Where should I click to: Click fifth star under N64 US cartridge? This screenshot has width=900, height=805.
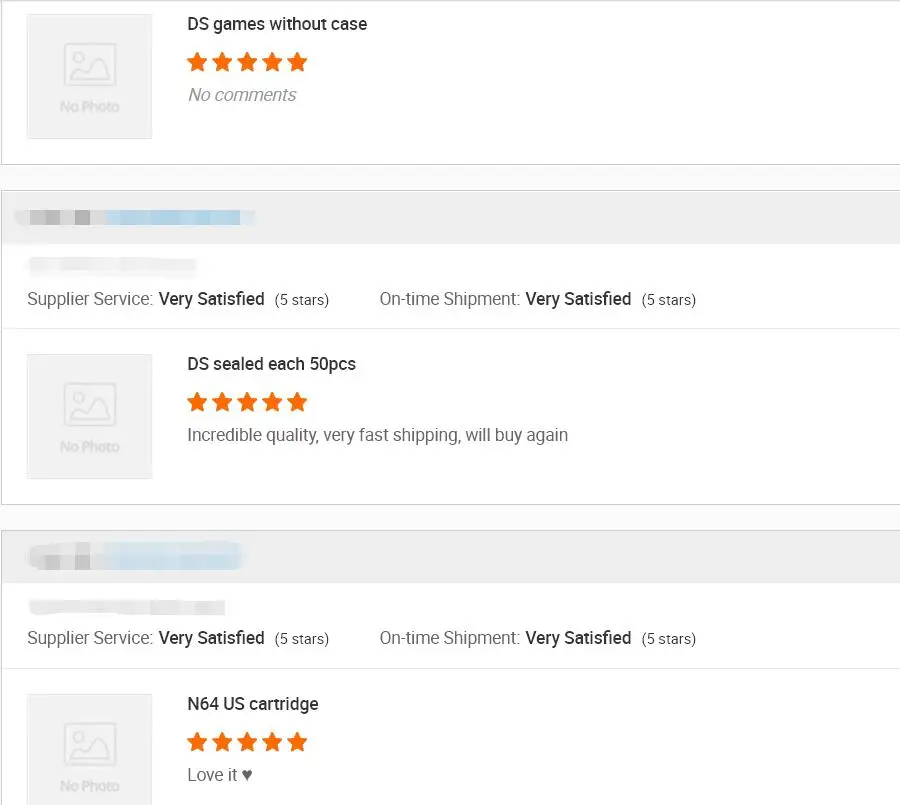point(297,742)
